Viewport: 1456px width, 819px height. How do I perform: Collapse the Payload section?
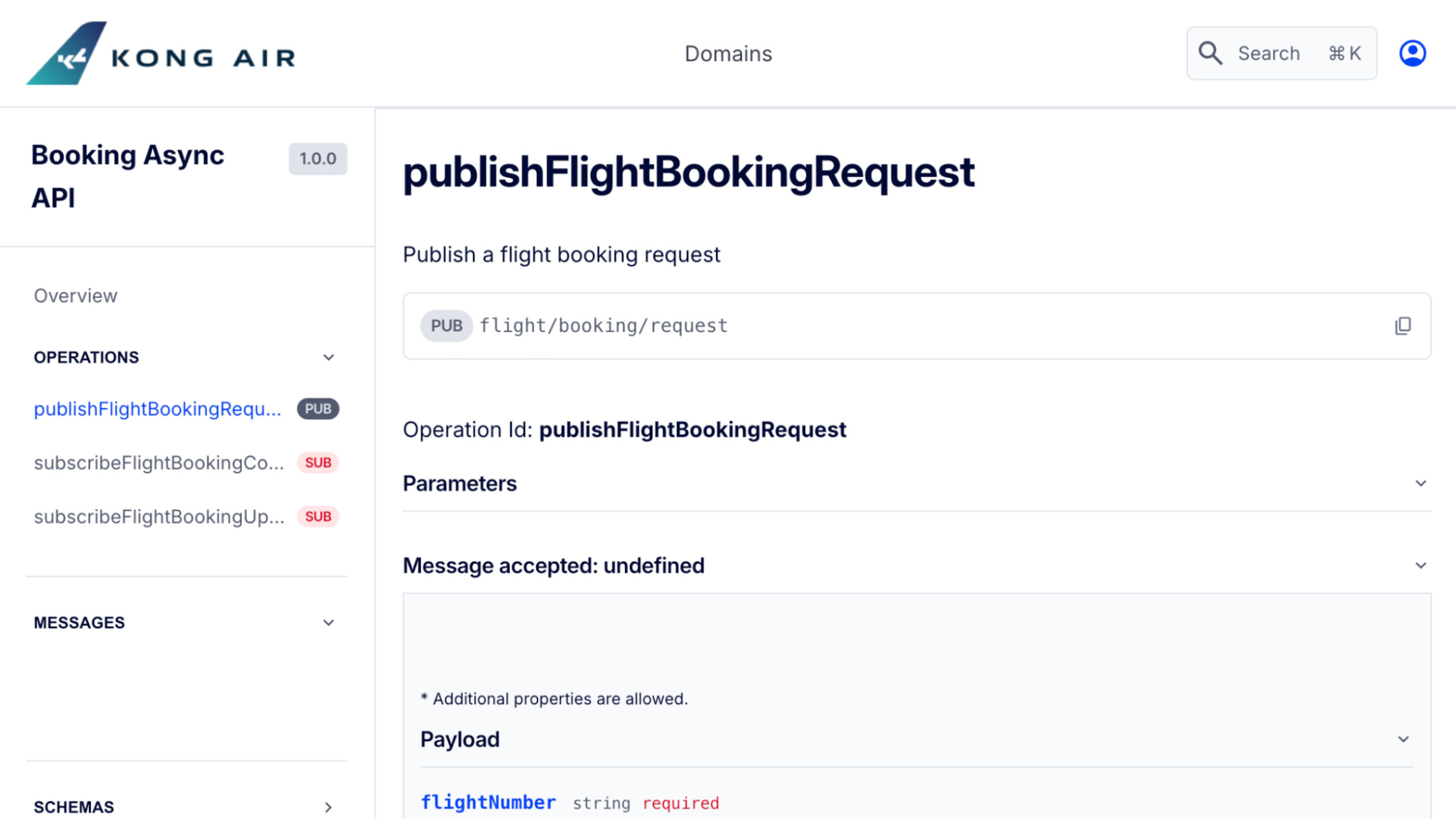click(1403, 739)
